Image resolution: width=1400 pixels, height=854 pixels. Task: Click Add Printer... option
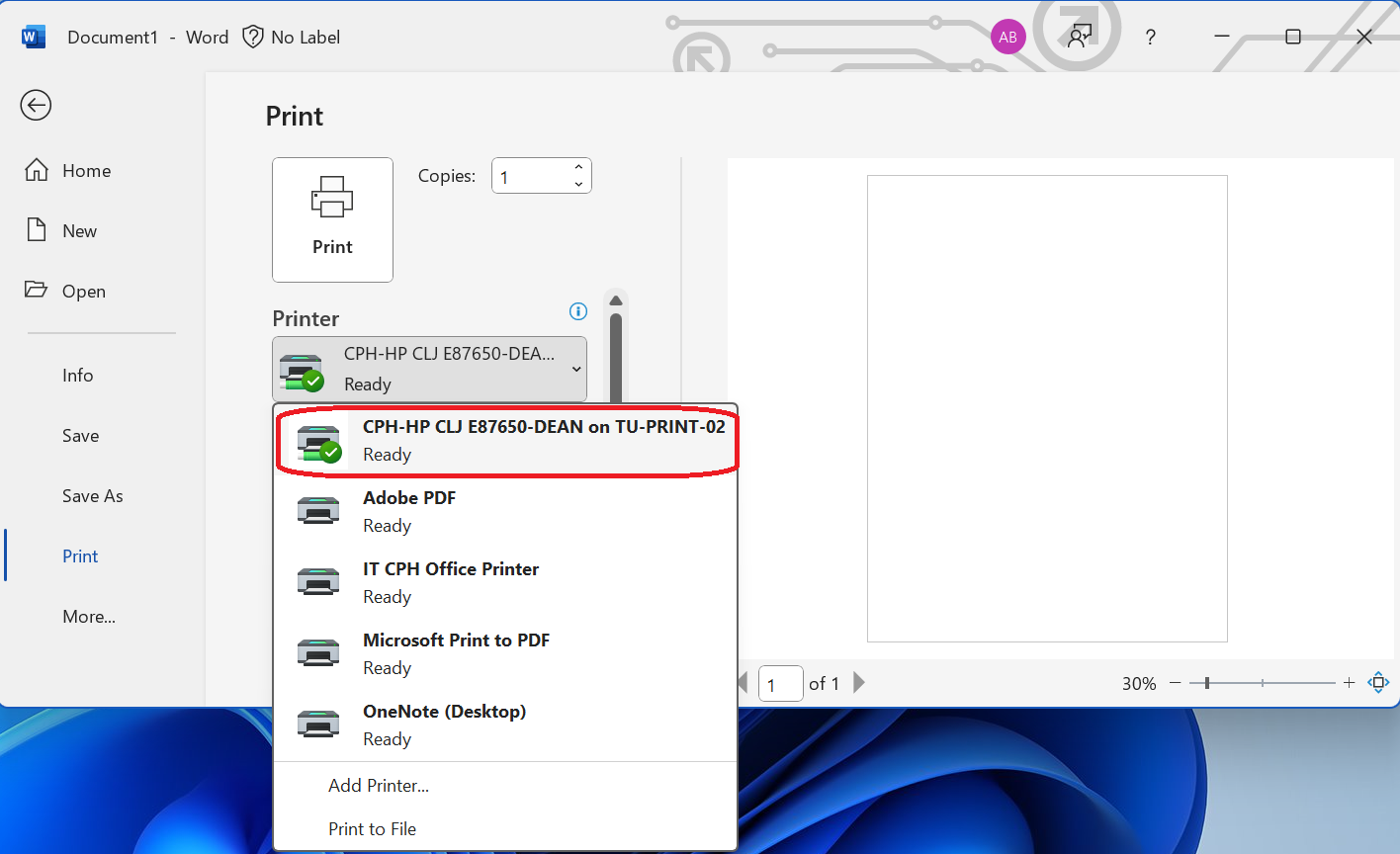tap(379, 786)
